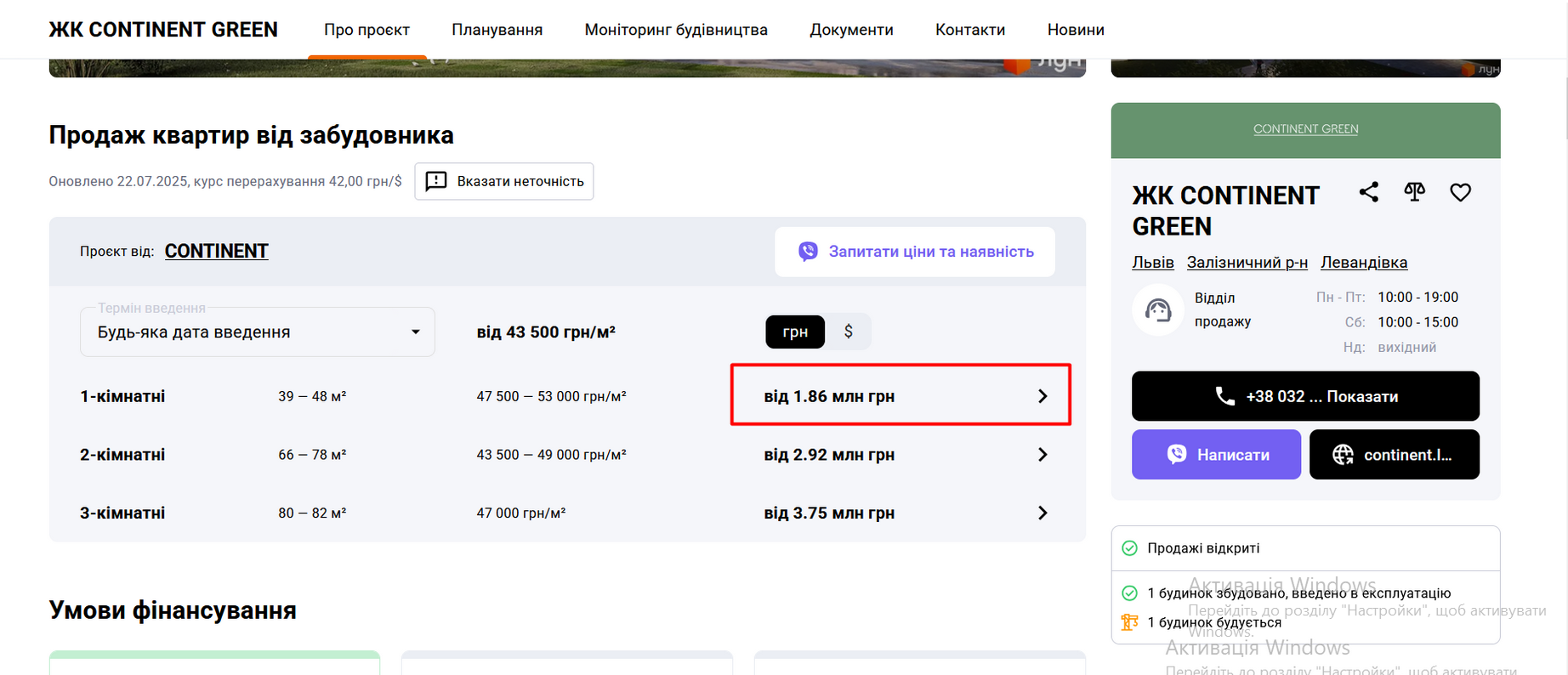Go to Новини tab
Viewport: 1568px width, 675px height.
click(x=1076, y=30)
